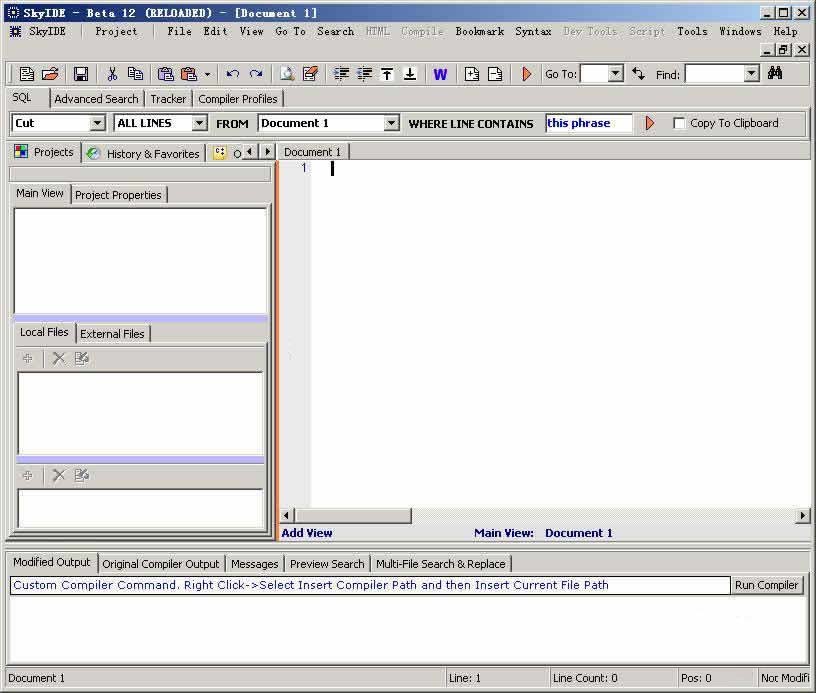The width and height of the screenshot is (816, 693).
Task: Click the purple W toolbar icon
Action: click(440, 74)
